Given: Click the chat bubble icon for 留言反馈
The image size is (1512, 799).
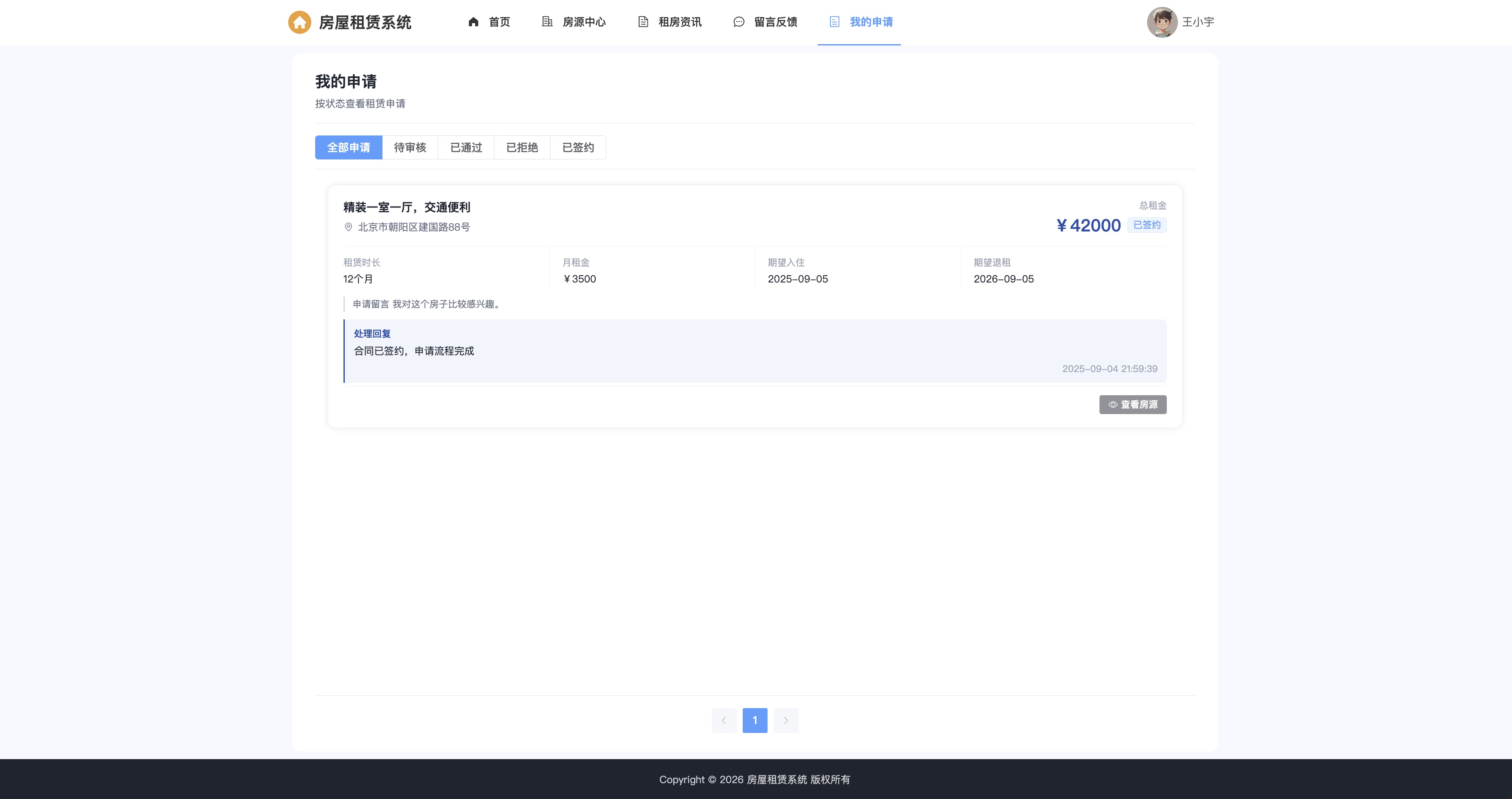Looking at the screenshot, I should [739, 22].
